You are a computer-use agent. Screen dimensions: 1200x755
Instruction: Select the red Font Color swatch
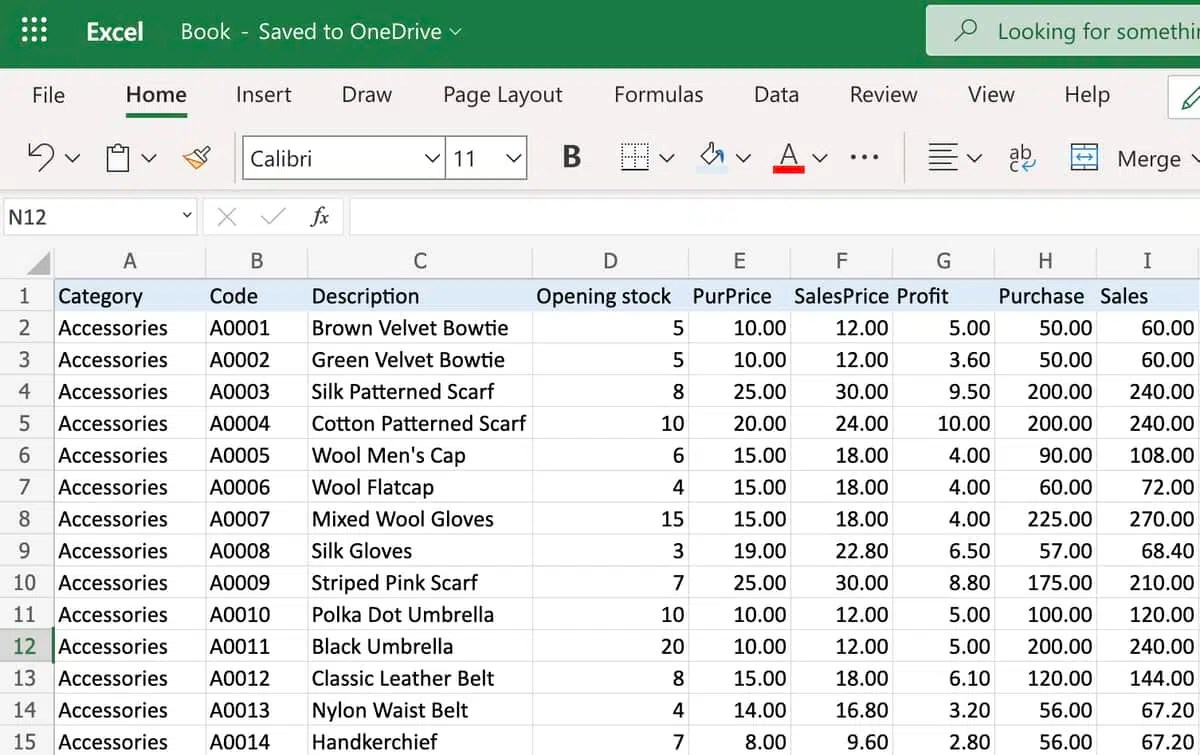pos(789,169)
